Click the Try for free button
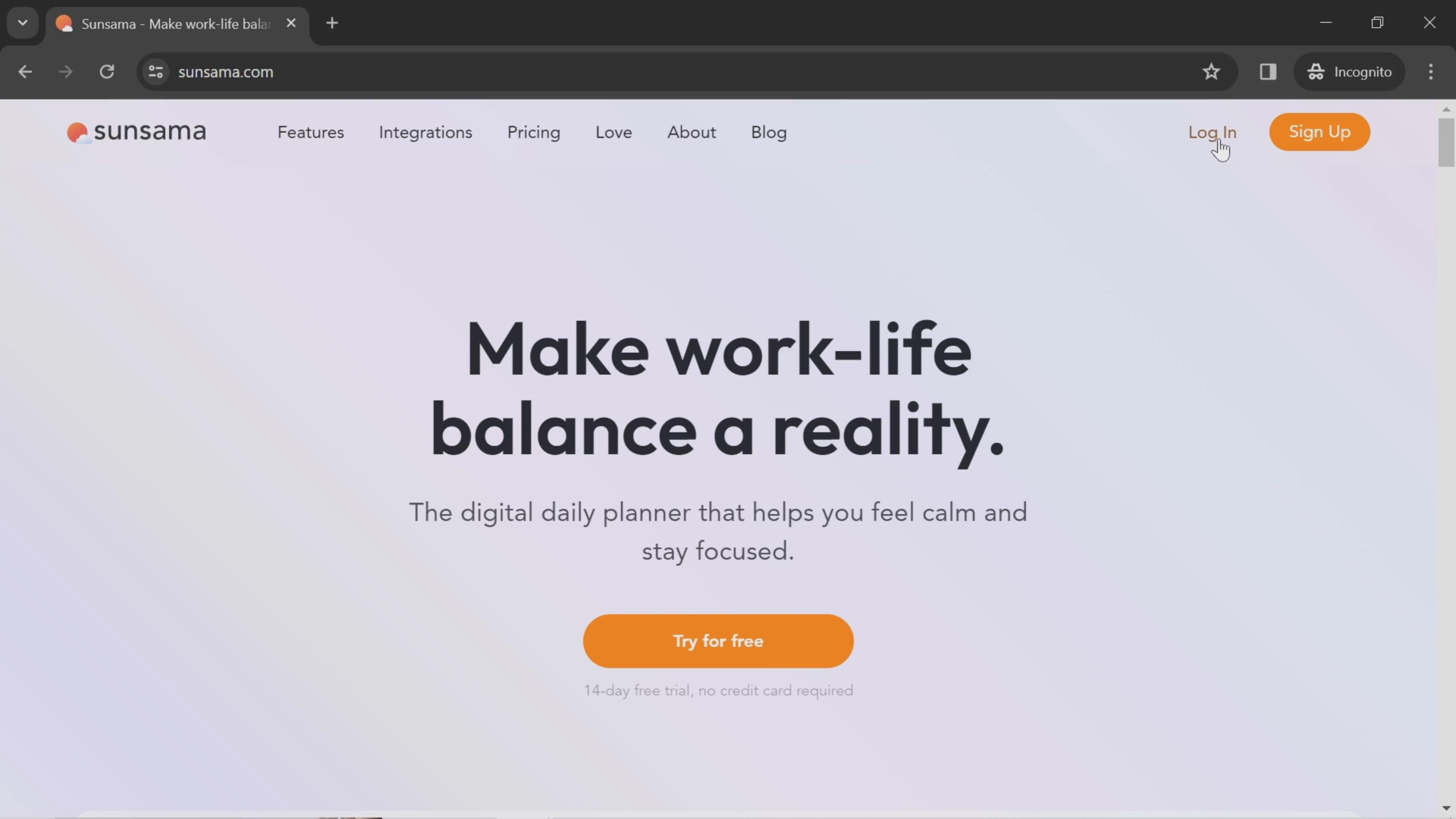The height and width of the screenshot is (819, 1456). tap(718, 641)
